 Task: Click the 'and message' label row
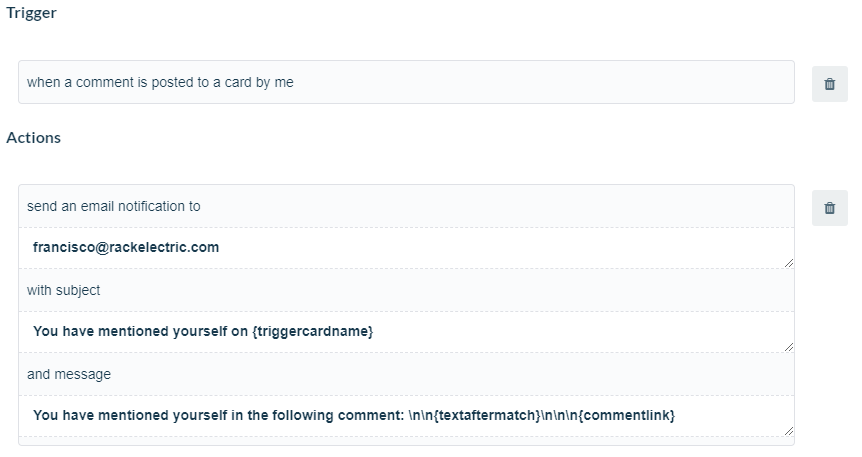point(406,375)
